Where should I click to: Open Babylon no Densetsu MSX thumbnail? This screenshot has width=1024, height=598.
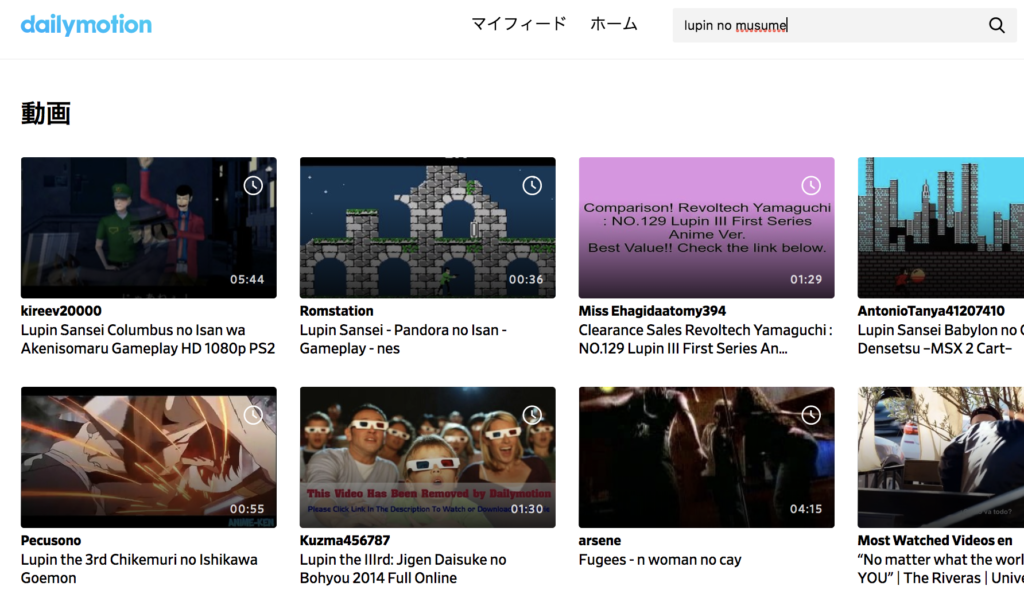(x=941, y=228)
